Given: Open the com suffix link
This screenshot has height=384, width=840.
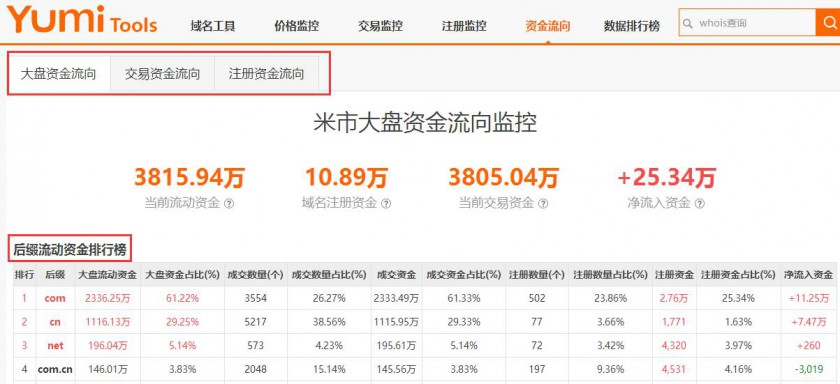Looking at the screenshot, I should click(55, 298).
